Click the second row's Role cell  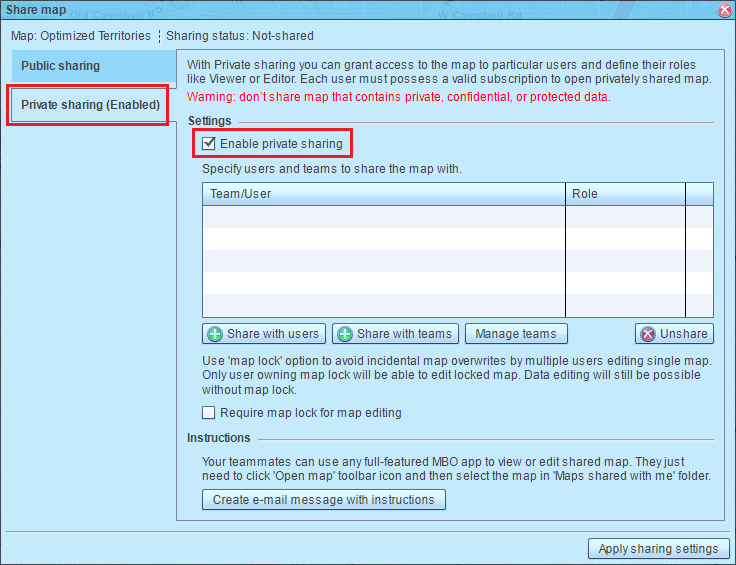[625, 239]
